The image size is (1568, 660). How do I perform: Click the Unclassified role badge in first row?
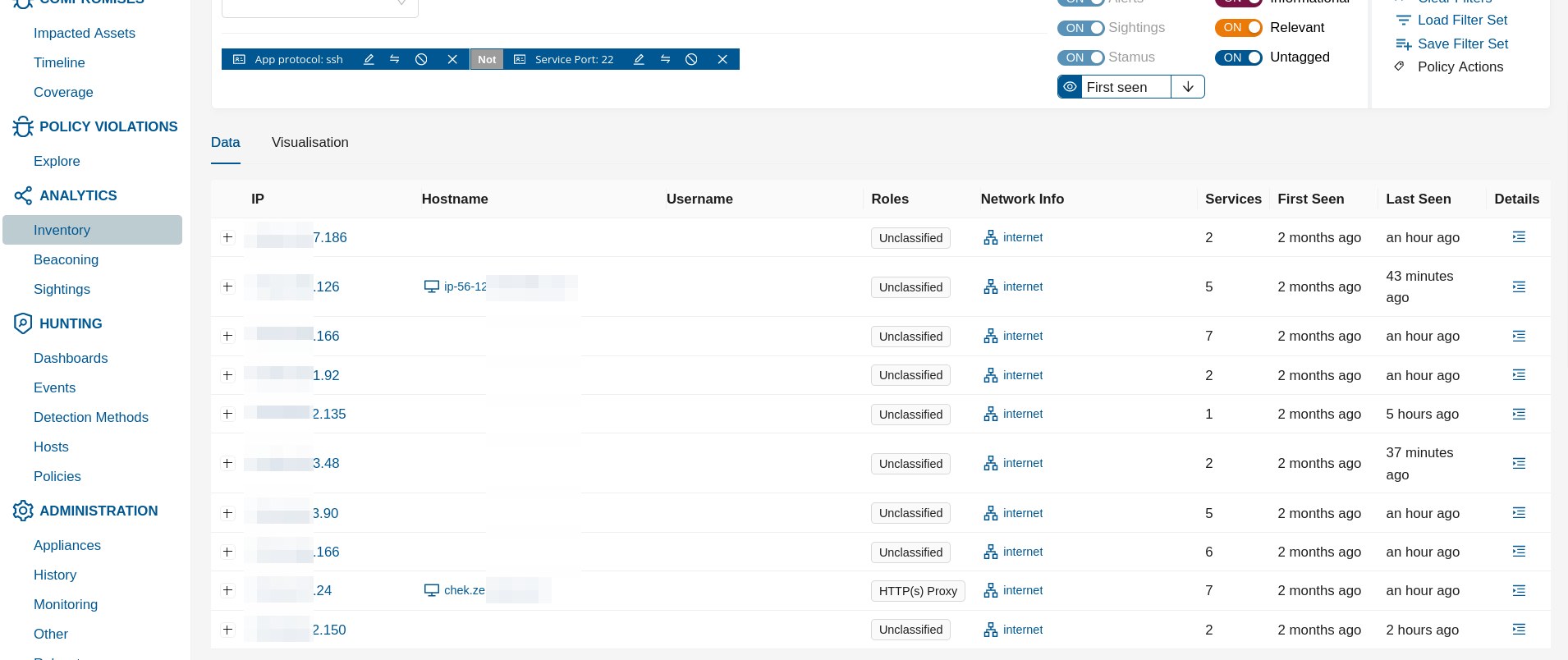[x=910, y=238]
